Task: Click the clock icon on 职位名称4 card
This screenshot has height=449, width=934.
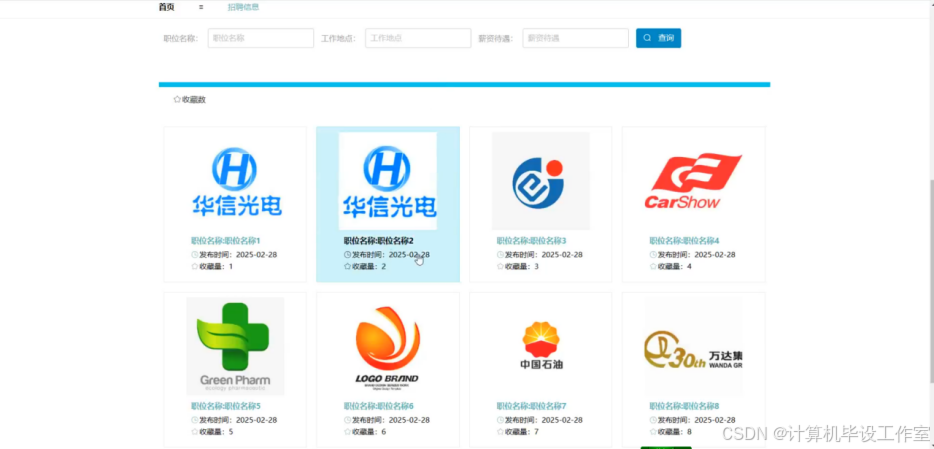Action: point(653,255)
